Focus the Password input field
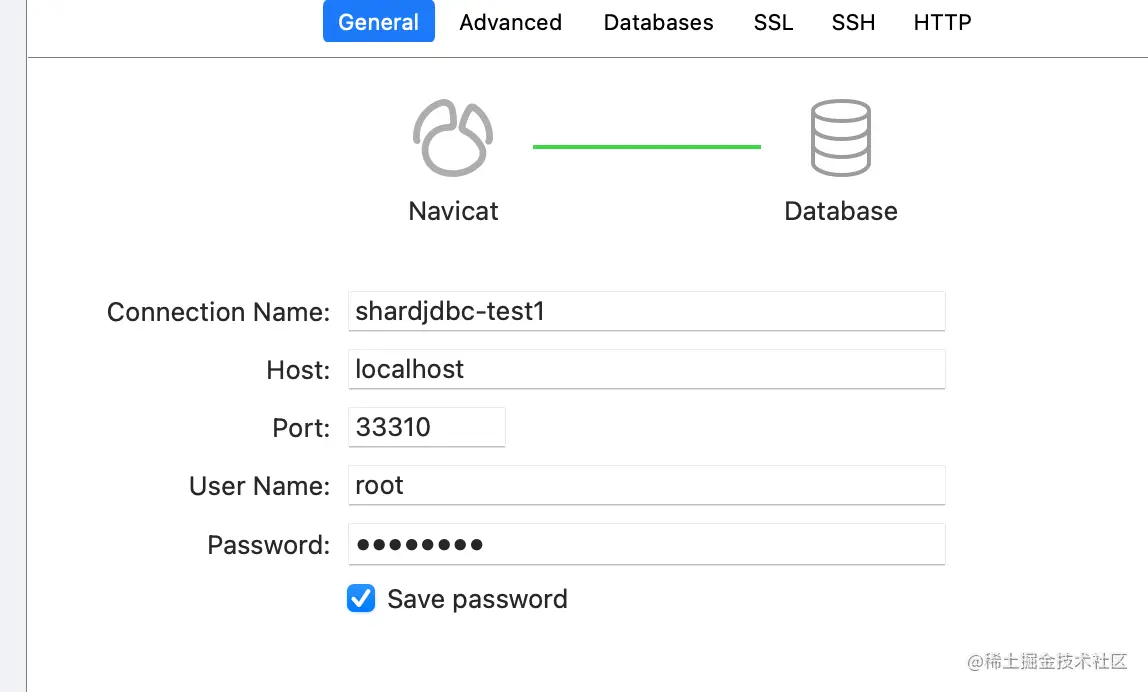Screen dimensions: 1148x692 click(646, 545)
